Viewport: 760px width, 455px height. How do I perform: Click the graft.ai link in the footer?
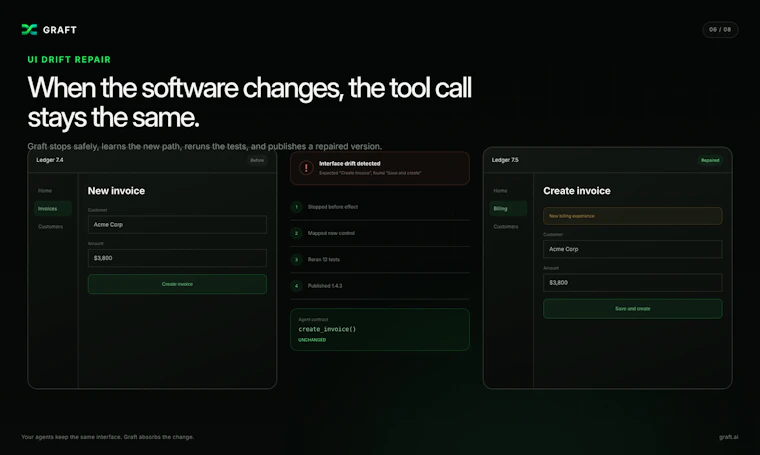(728, 437)
